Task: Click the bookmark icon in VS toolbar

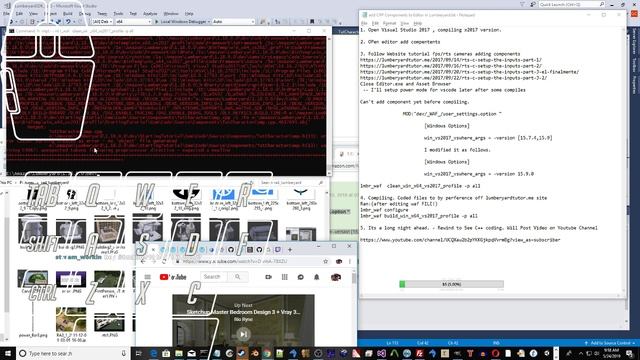Action: pyautogui.click(x=312, y=22)
